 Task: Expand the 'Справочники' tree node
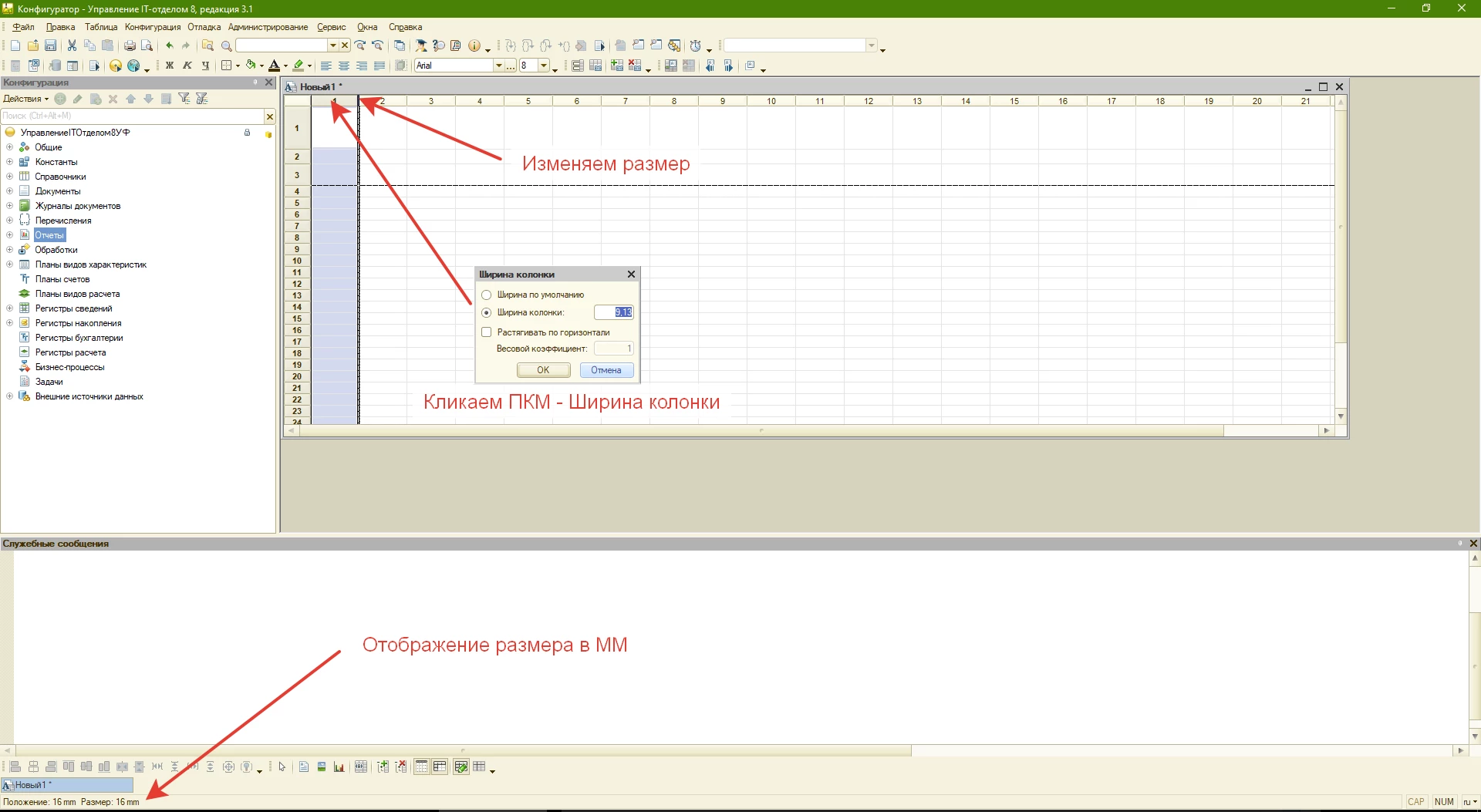pyautogui.click(x=9, y=177)
